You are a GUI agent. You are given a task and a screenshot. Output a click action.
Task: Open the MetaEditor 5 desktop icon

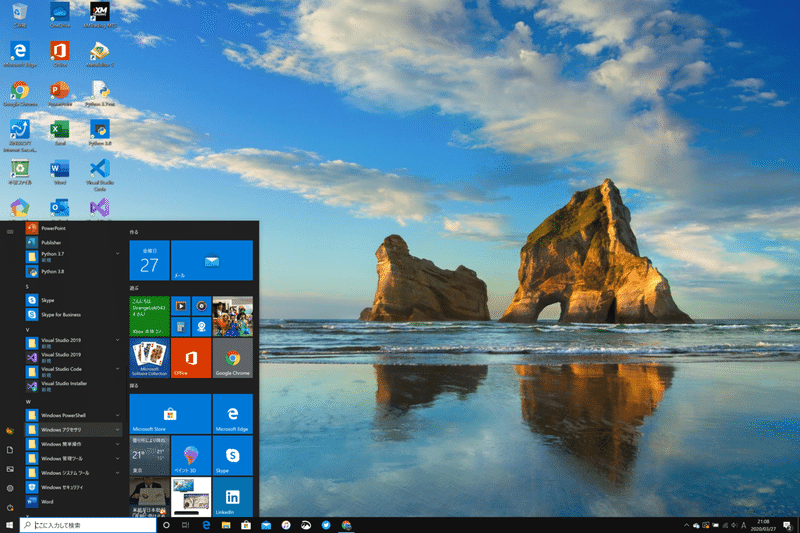(x=99, y=54)
